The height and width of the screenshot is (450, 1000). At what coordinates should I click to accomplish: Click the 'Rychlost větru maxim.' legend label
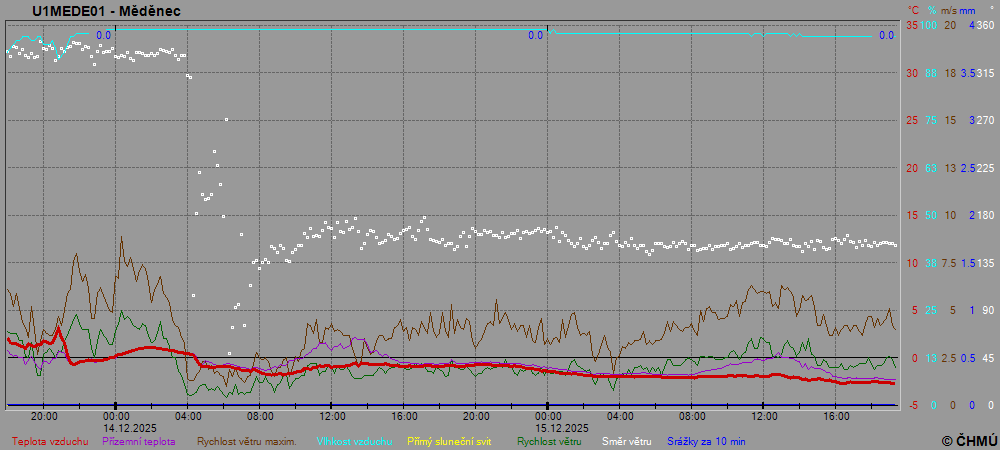point(246,441)
